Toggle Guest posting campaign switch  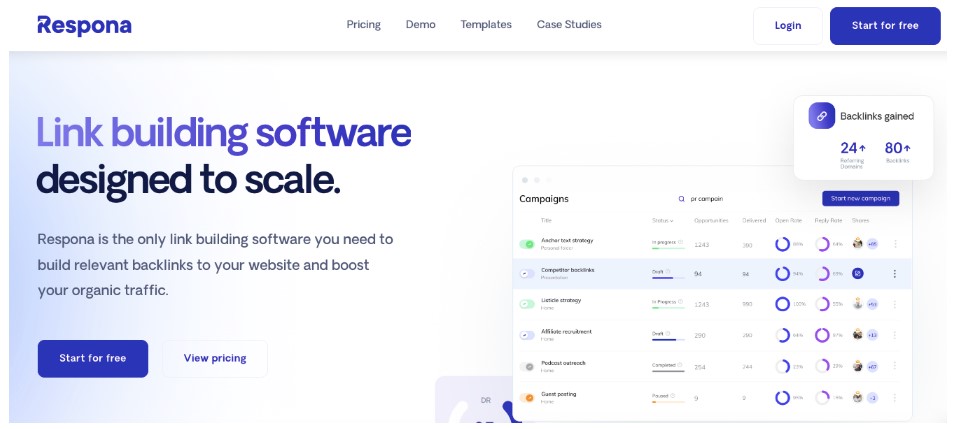[x=527, y=398]
